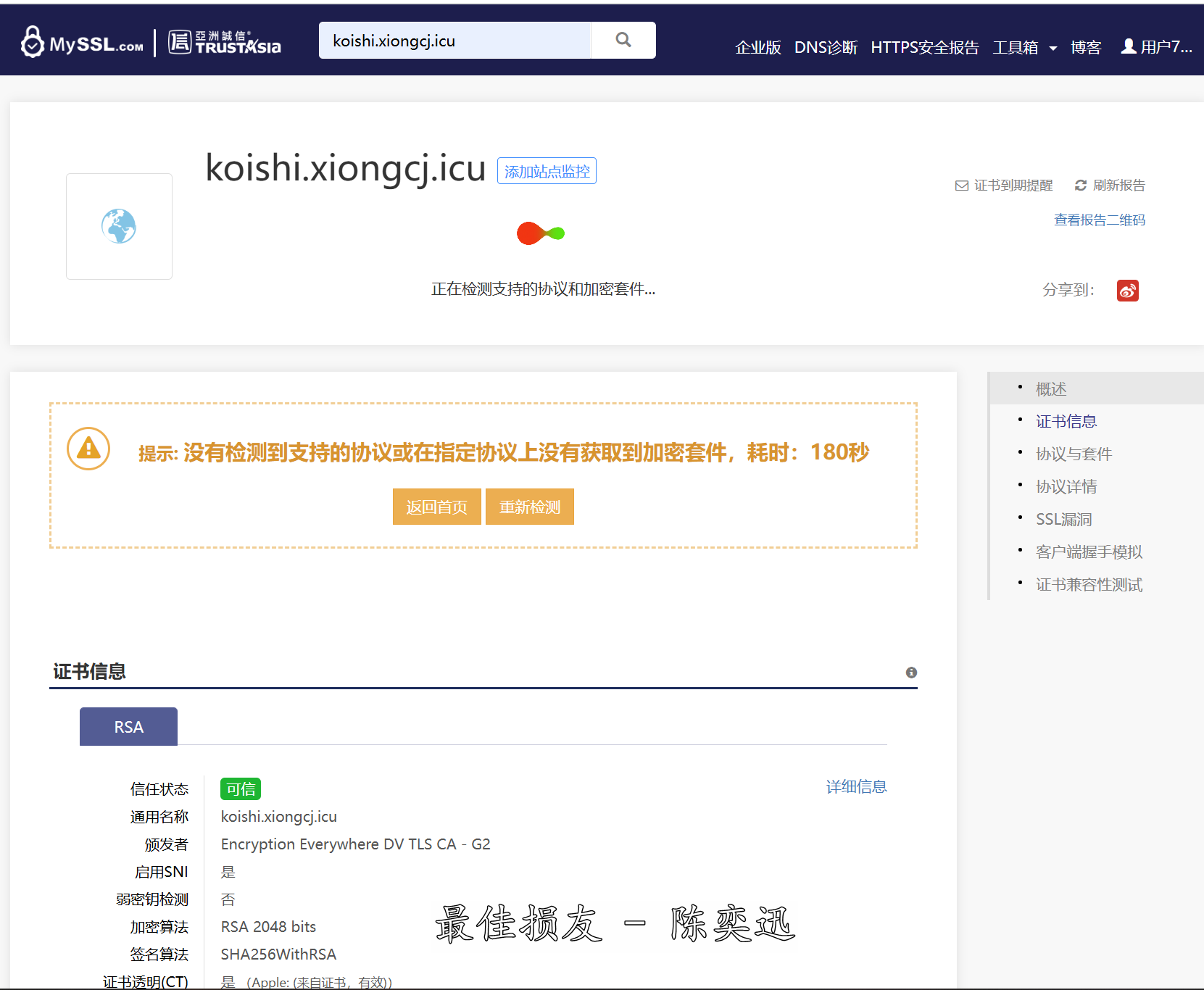
Task: Click the info icon beside 证书信息
Action: click(x=911, y=673)
